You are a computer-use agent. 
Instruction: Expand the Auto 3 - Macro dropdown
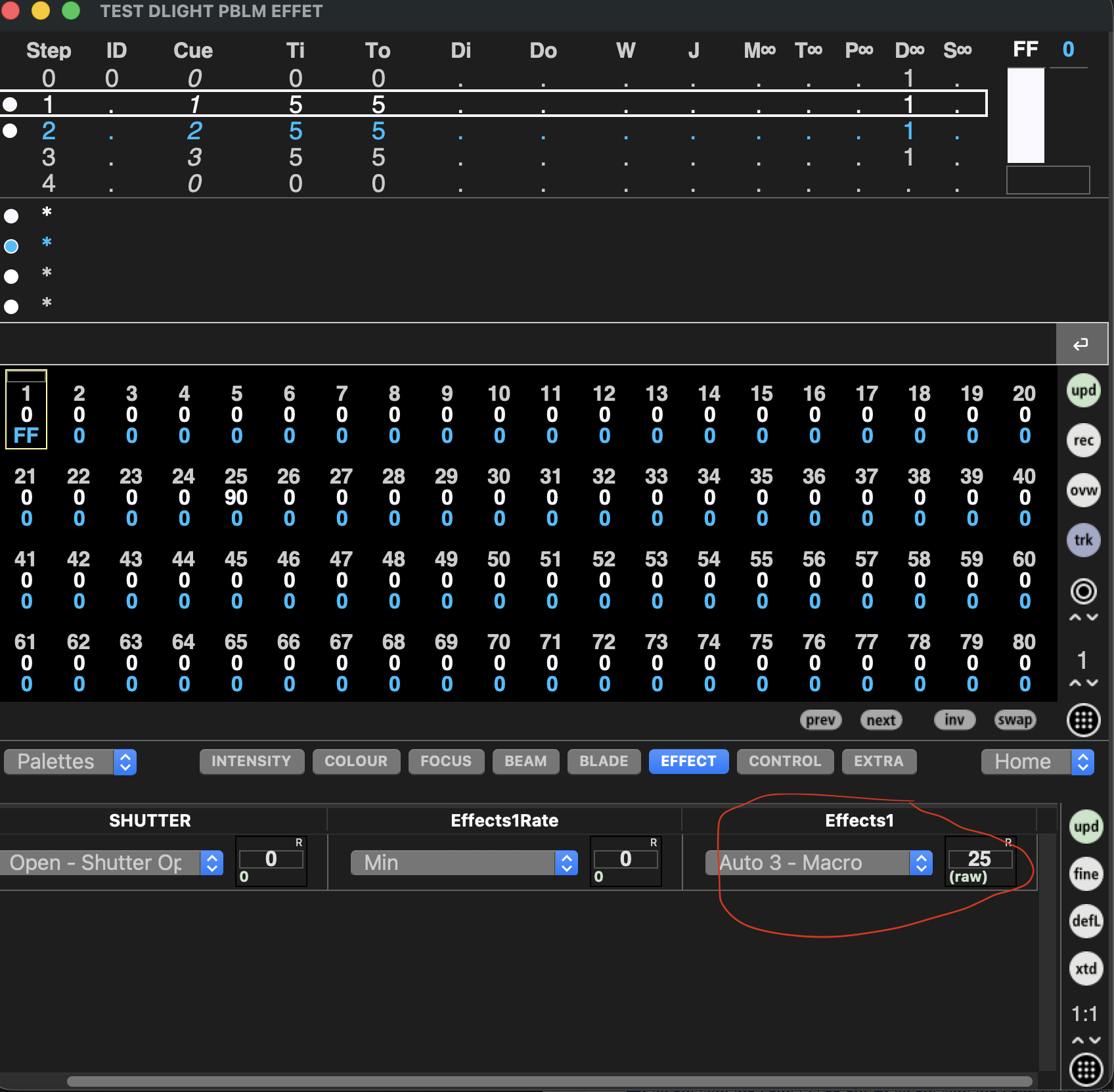pos(818,863)
